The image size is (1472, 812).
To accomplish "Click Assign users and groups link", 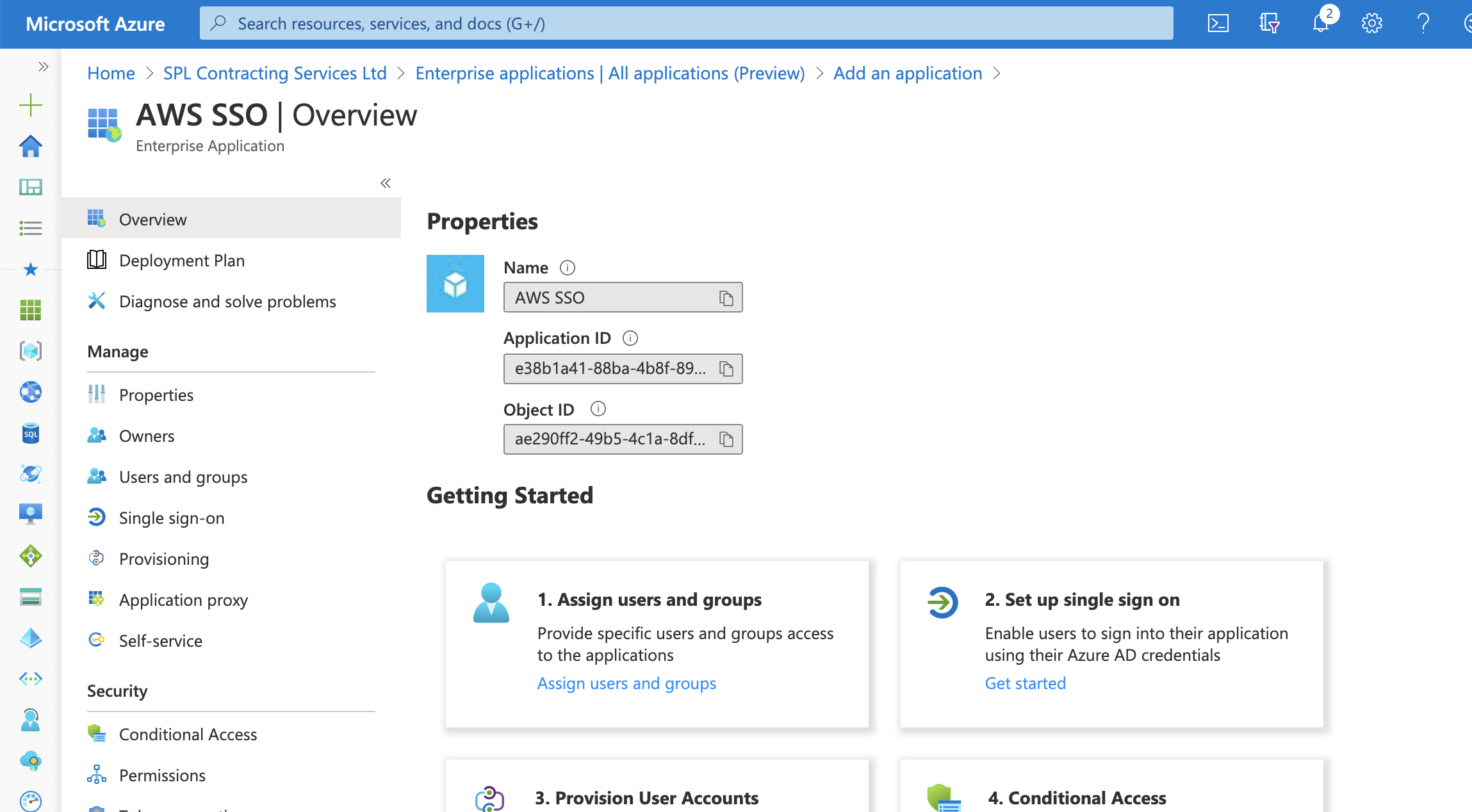I will 626,683.
